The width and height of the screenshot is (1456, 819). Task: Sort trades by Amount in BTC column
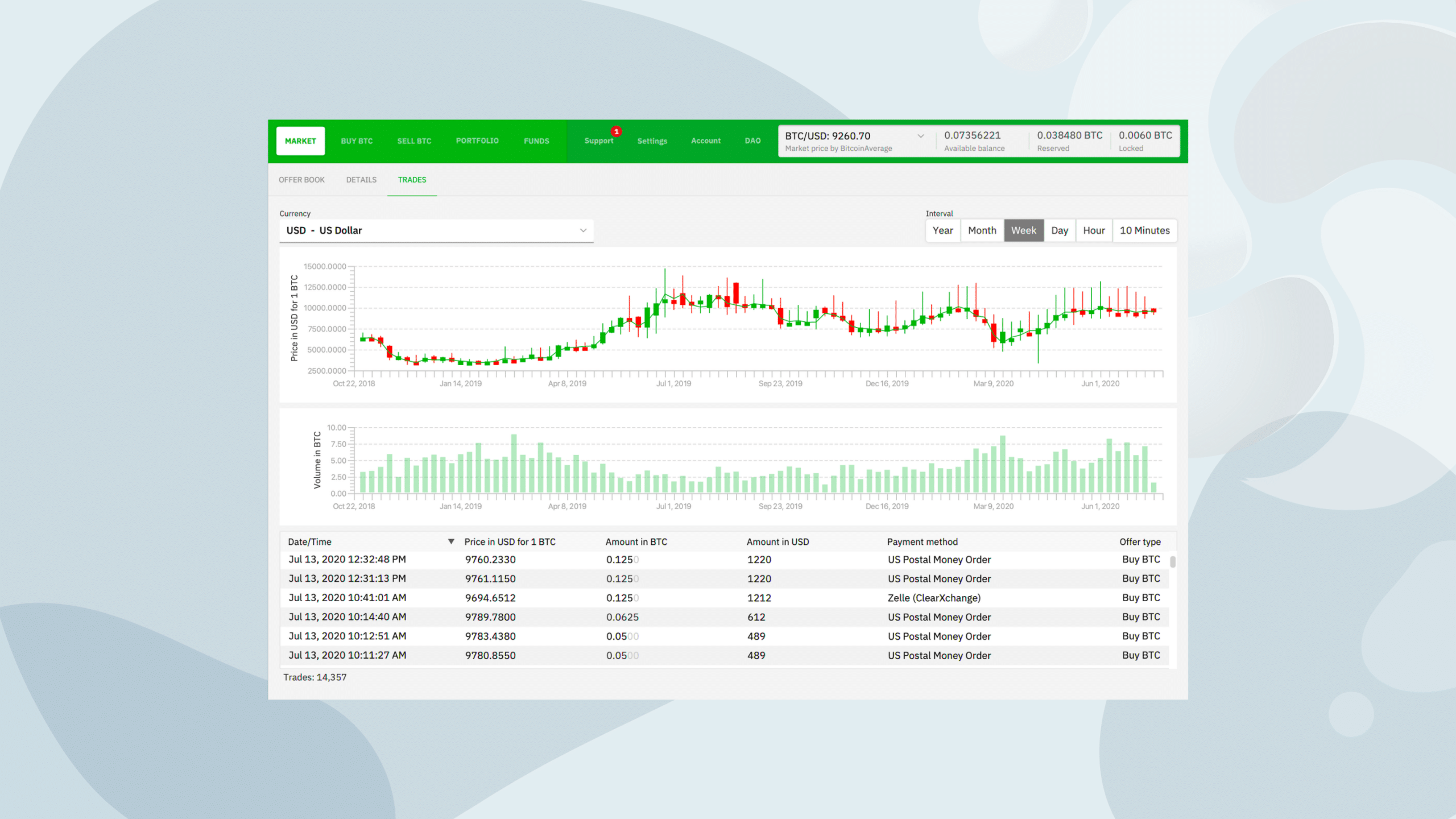(x=636, y=542)
